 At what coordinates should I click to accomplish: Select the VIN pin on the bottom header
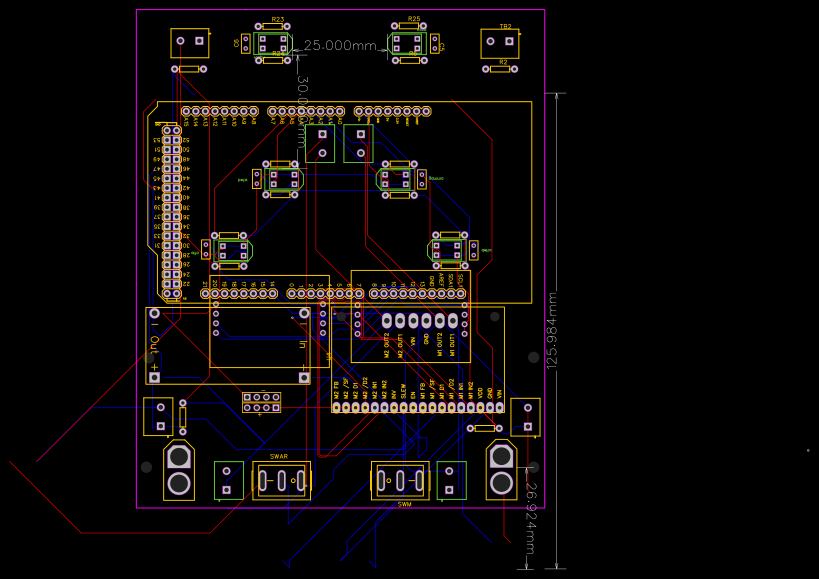click(x=499, y=408)
